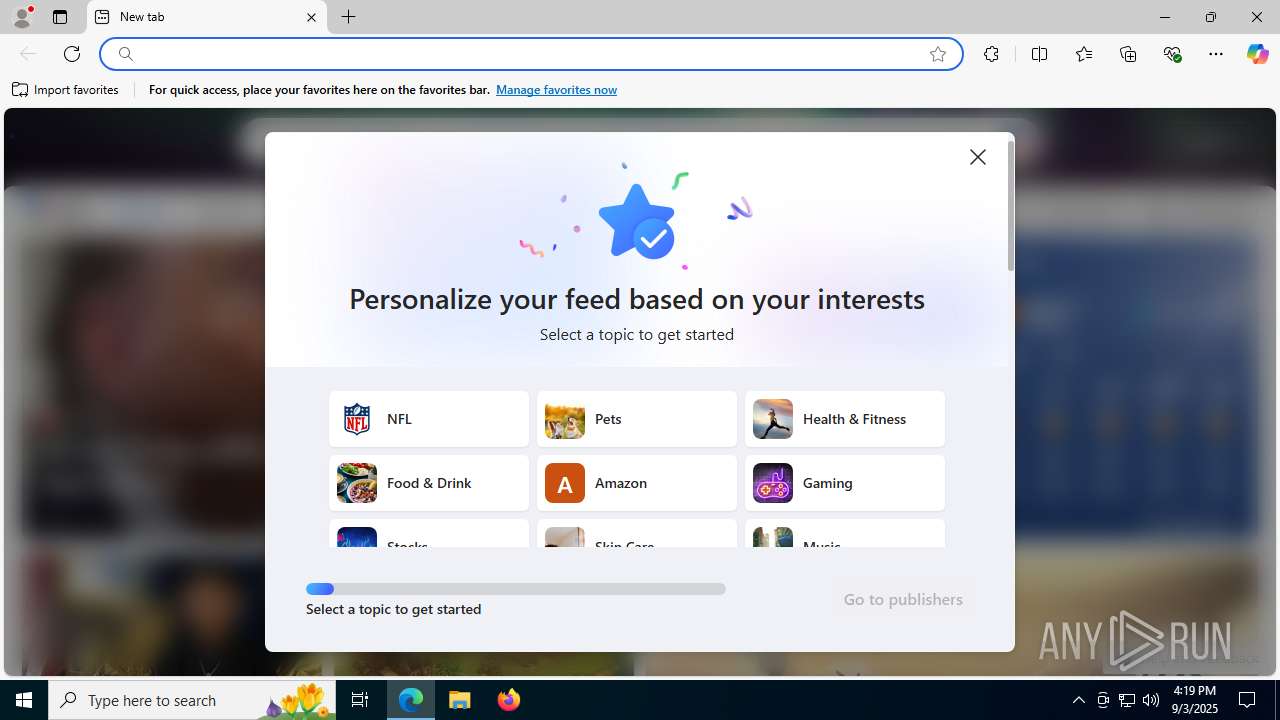
Task: Toggle Split screen view icon
Action: click(x=1039, y=54)
